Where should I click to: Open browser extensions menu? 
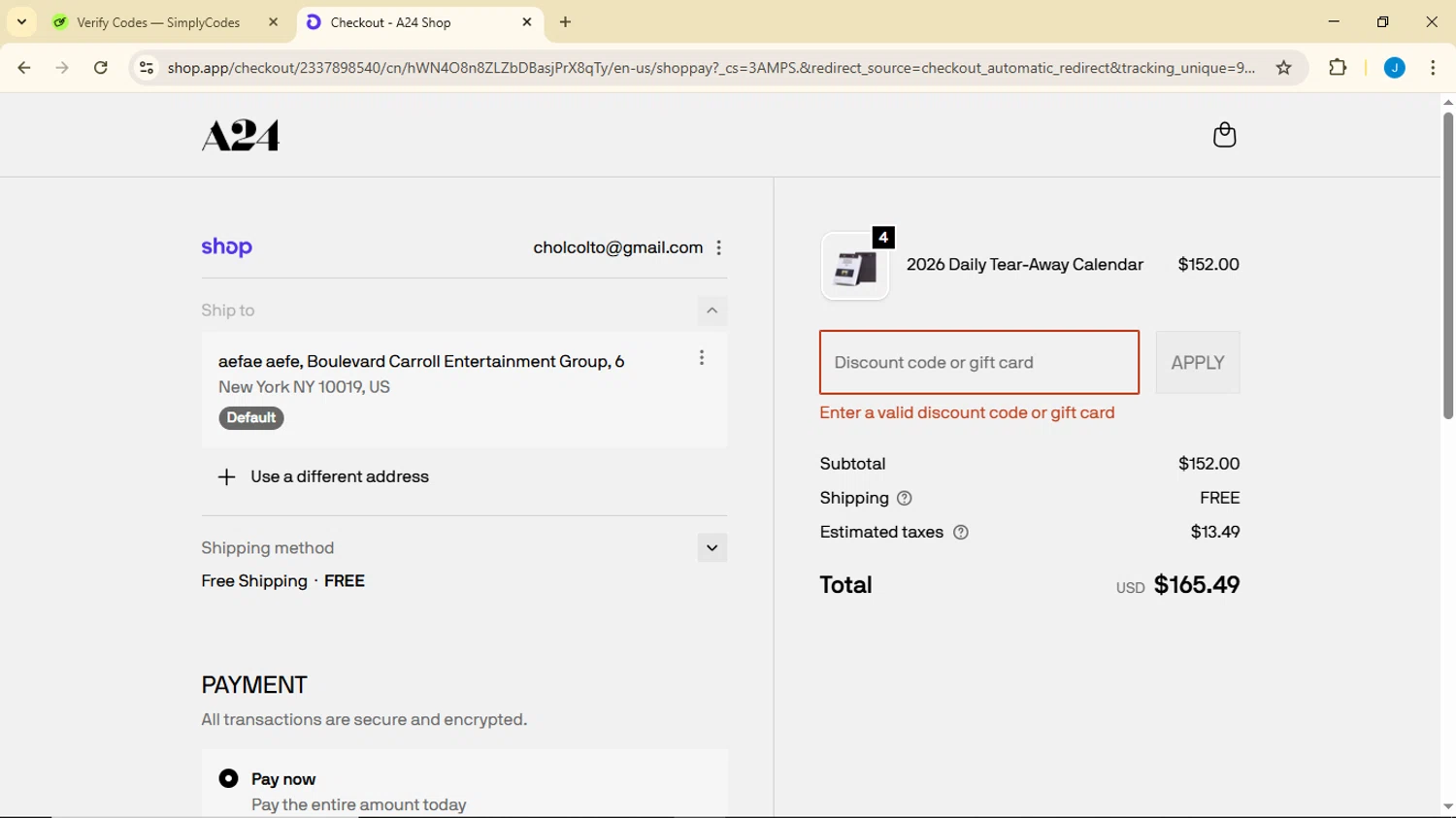pos(1338,68)
